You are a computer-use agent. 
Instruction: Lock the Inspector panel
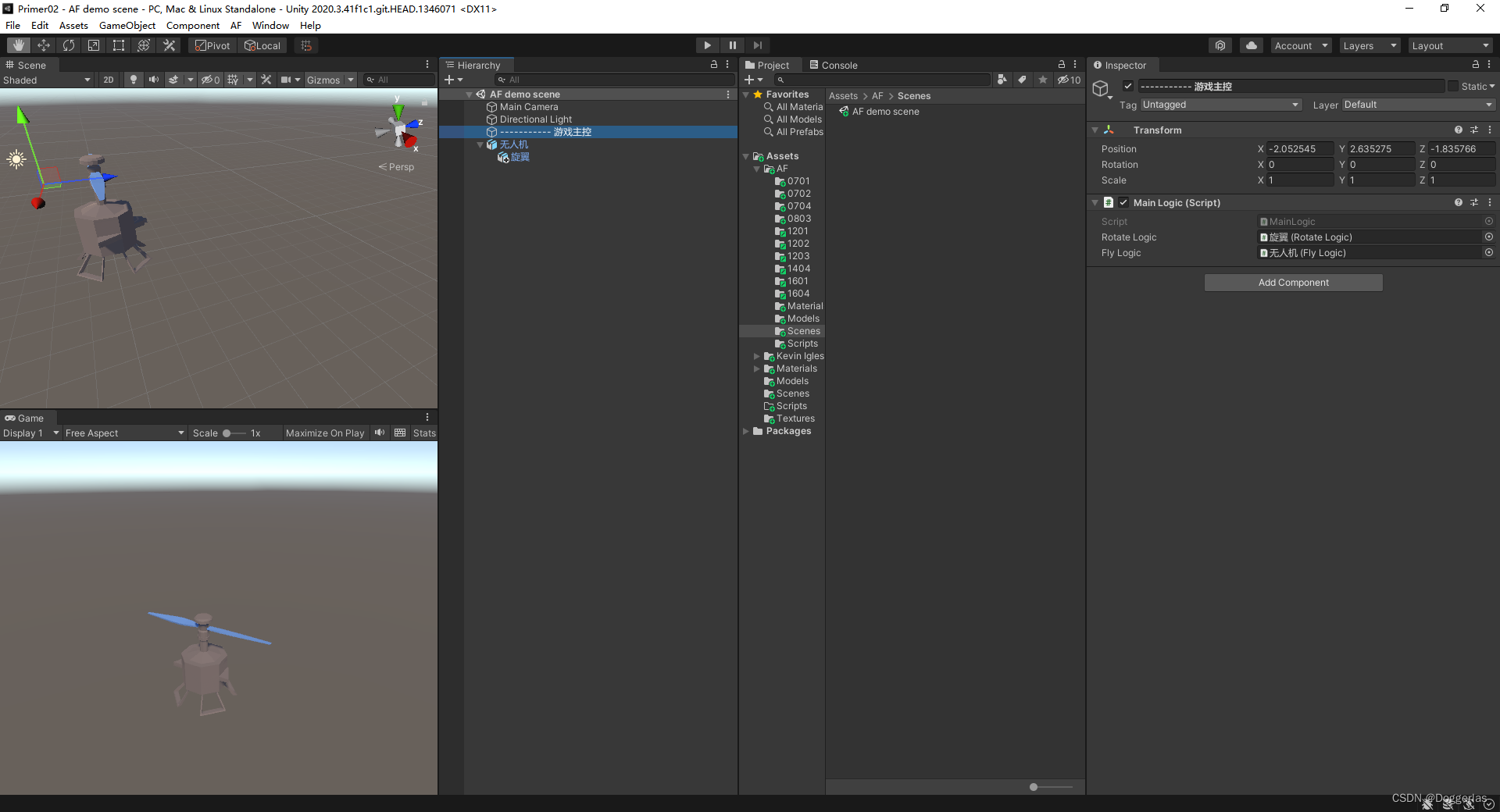click(x=1476, y=65)
